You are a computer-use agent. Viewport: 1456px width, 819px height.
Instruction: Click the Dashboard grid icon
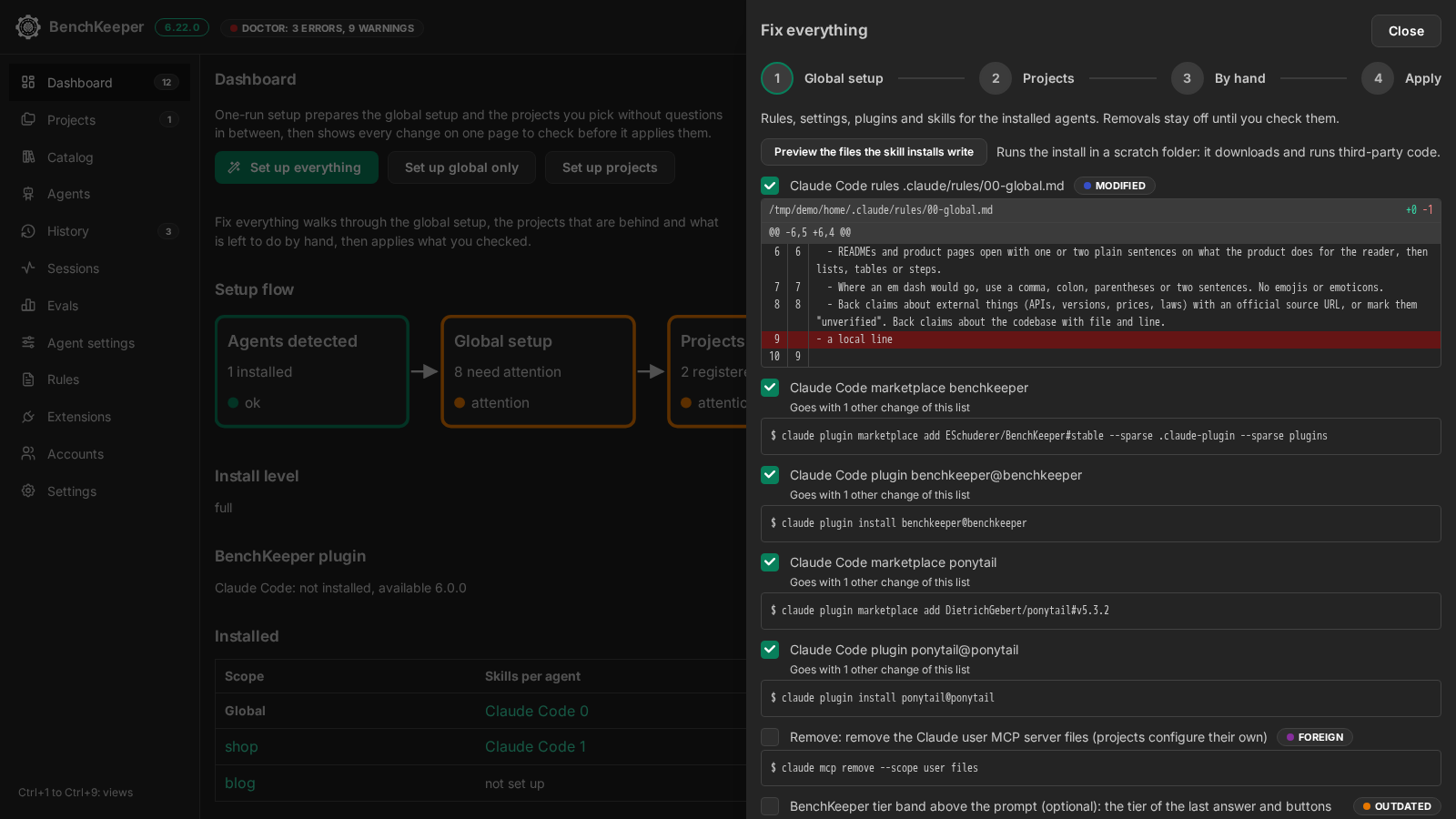28,82
